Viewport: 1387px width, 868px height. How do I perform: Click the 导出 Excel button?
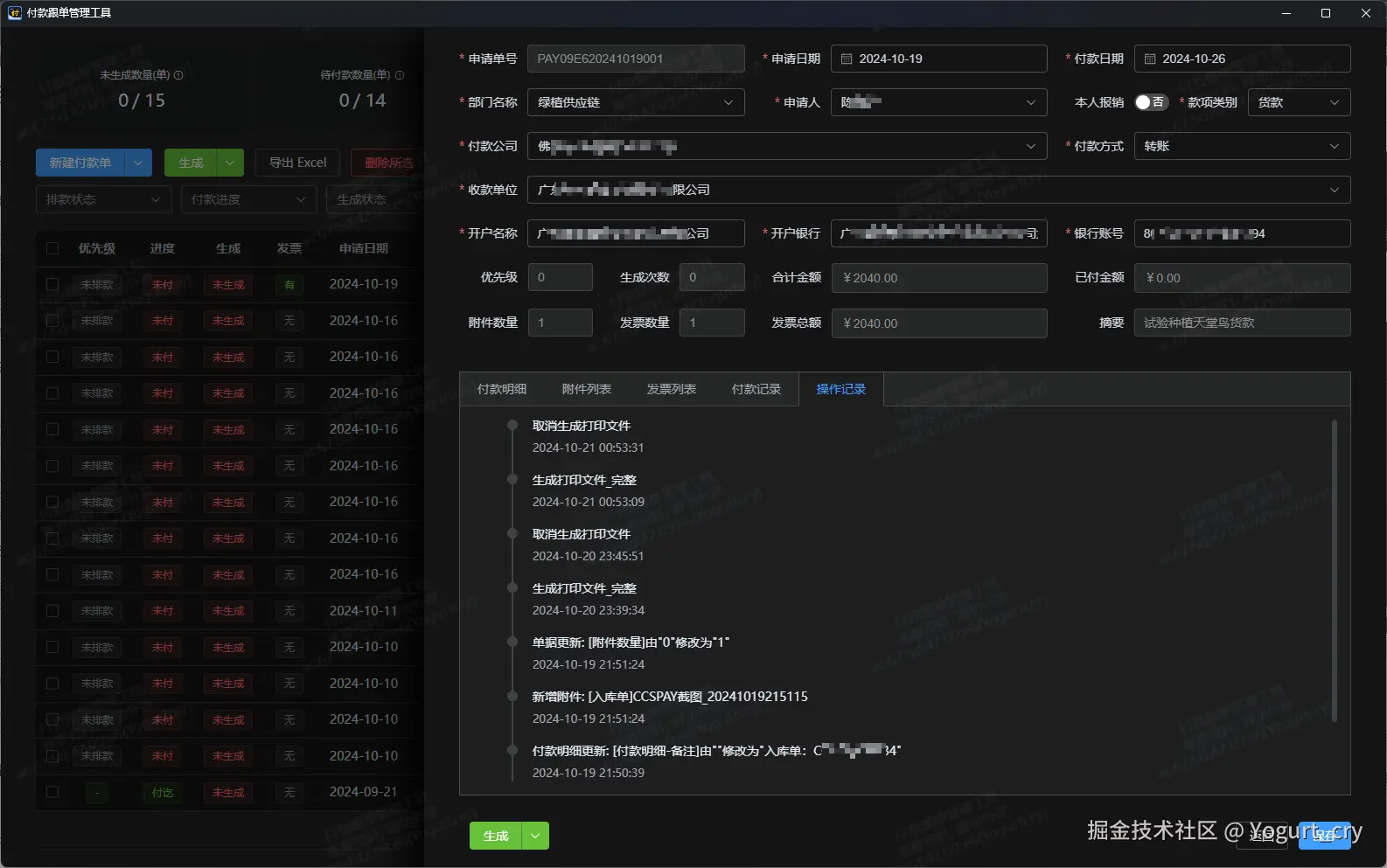point(298,163)
